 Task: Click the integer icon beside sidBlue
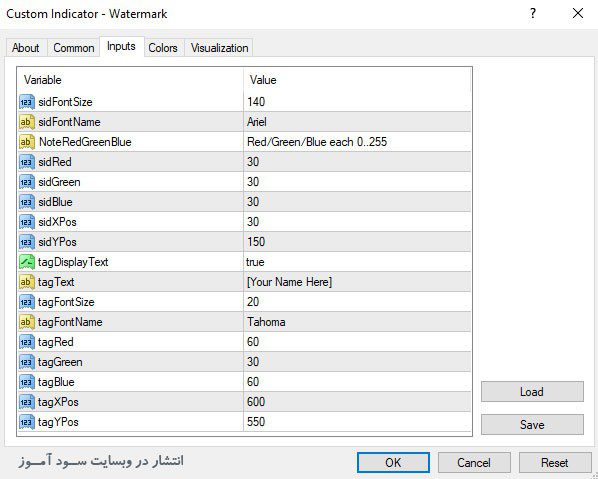pyautogui.click(x=27, y=202)
